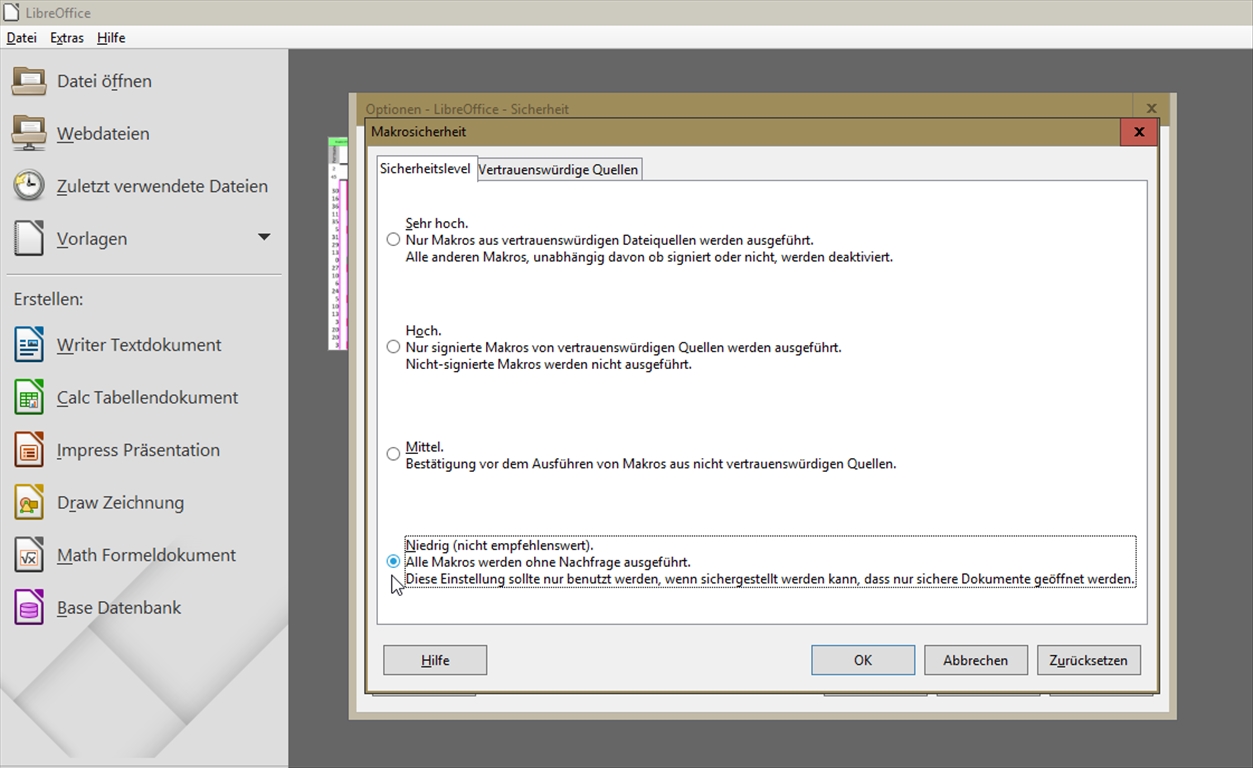Viewport: 1253px width, 768px height.
Task: Click the Math Formeldokument label
Action: point(146,555)
